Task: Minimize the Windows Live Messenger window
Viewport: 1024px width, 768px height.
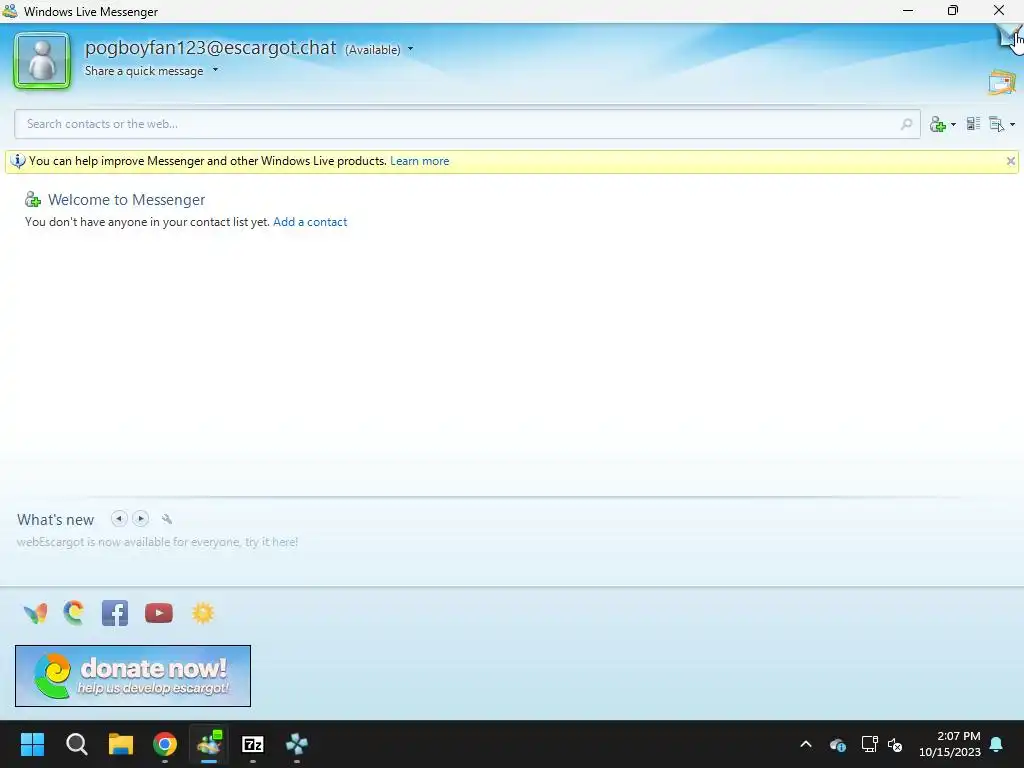Action: [x=908, y=10]
